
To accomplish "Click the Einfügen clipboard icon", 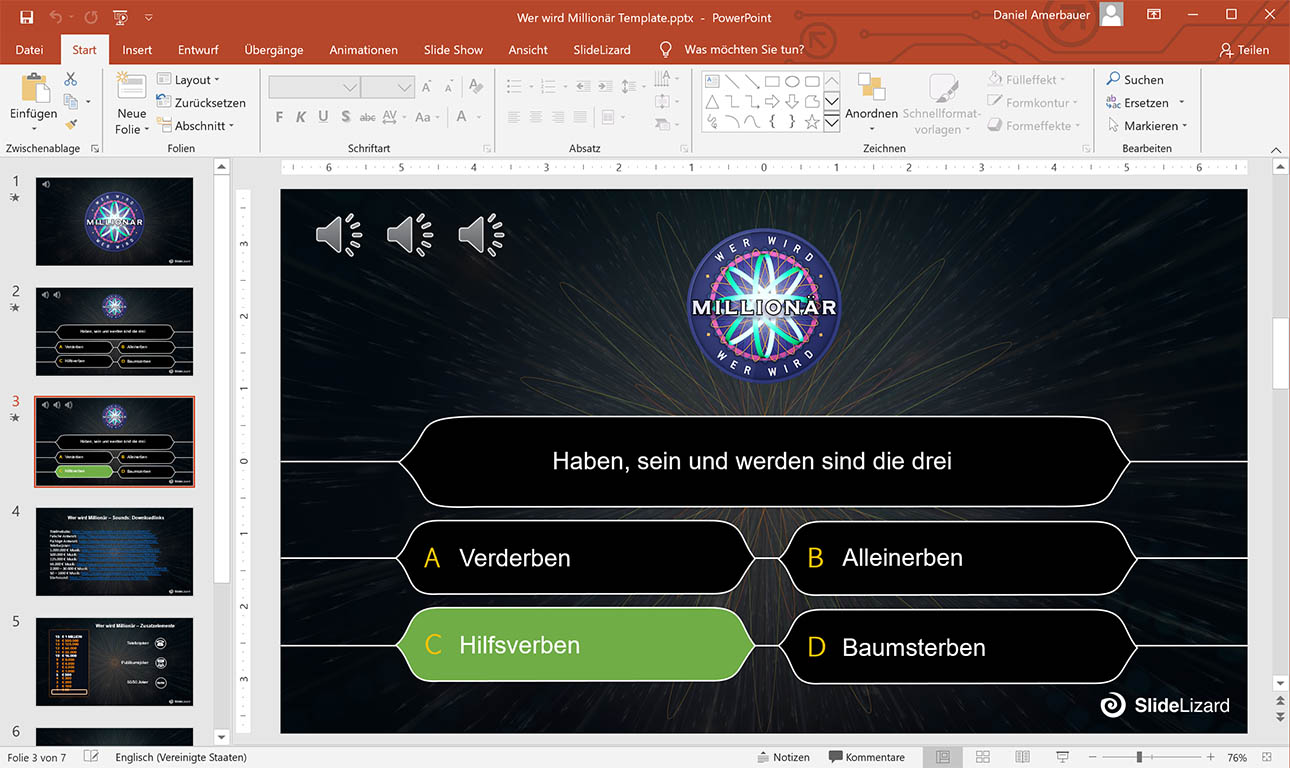I will 34,87.
